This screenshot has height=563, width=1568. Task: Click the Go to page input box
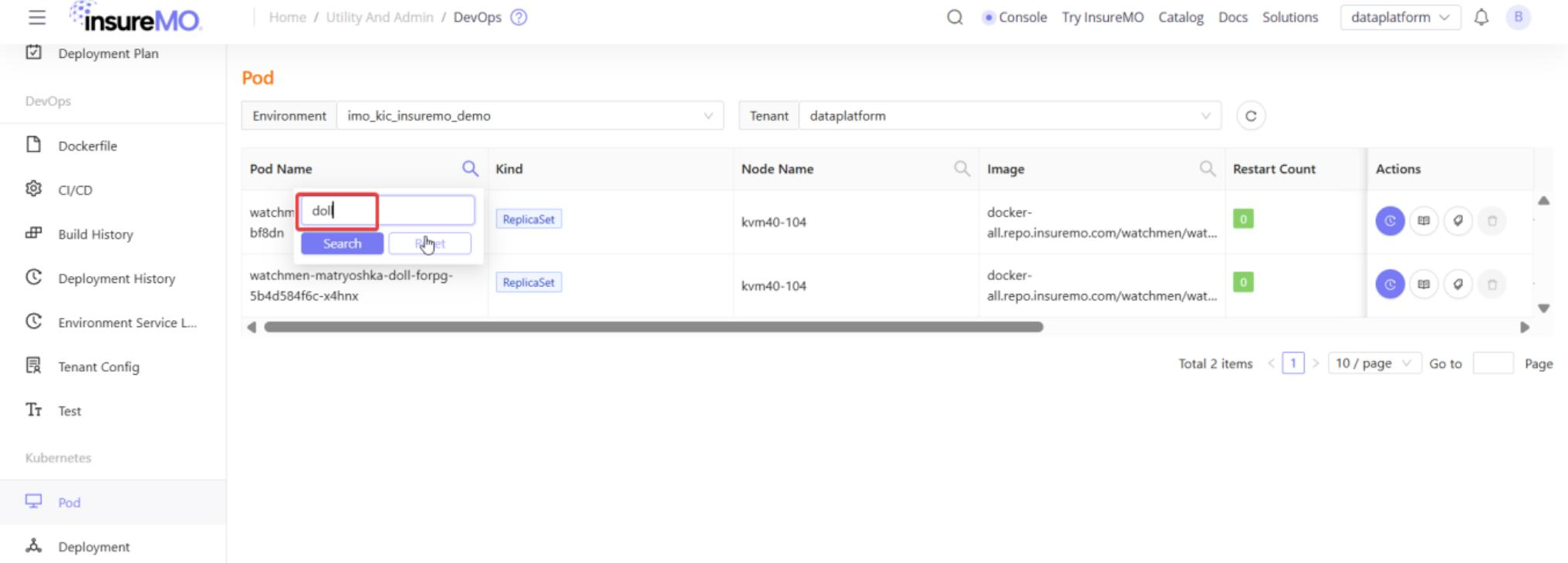(x=1493, y=363)
